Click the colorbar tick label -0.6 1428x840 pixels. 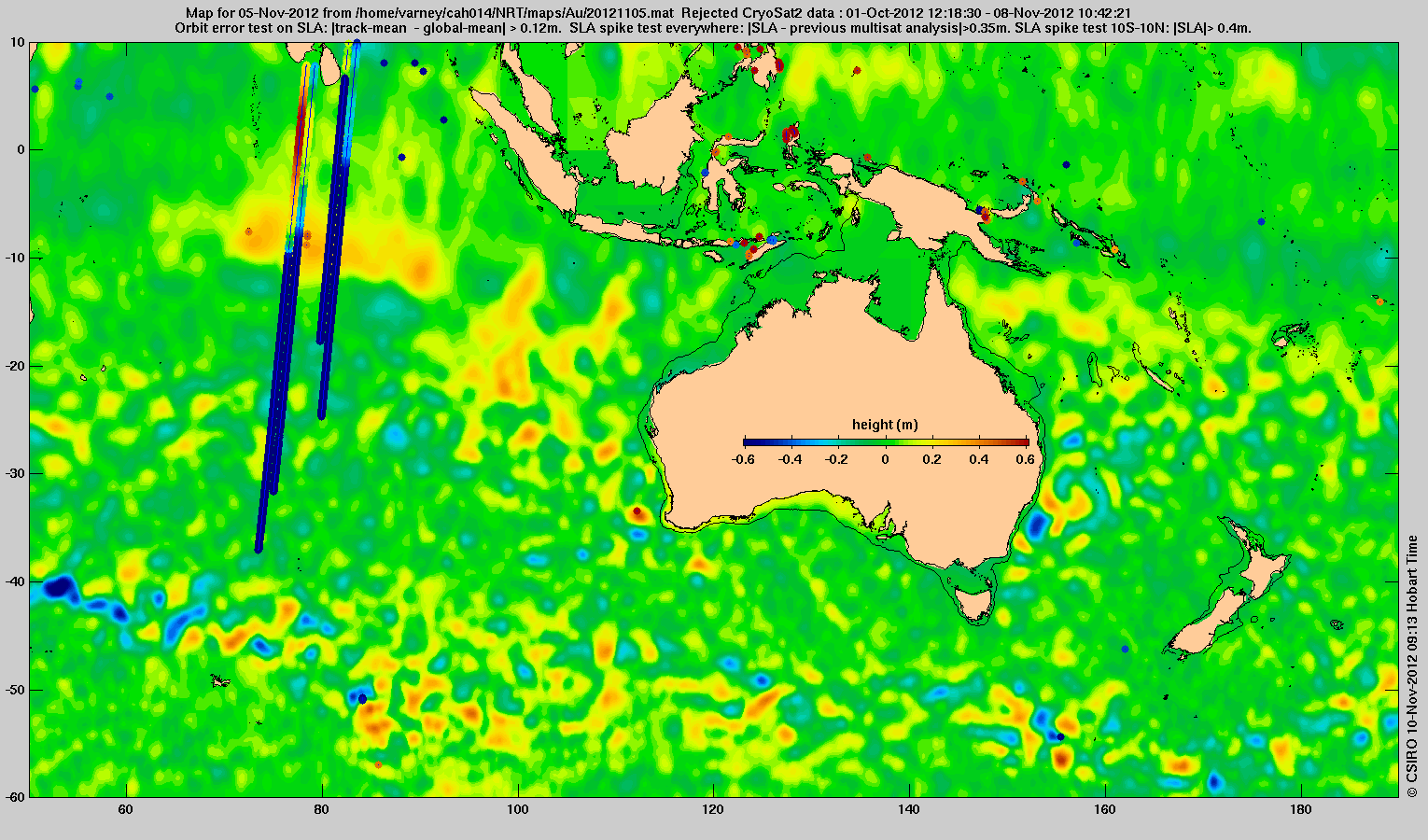click(x=744, y=459)
